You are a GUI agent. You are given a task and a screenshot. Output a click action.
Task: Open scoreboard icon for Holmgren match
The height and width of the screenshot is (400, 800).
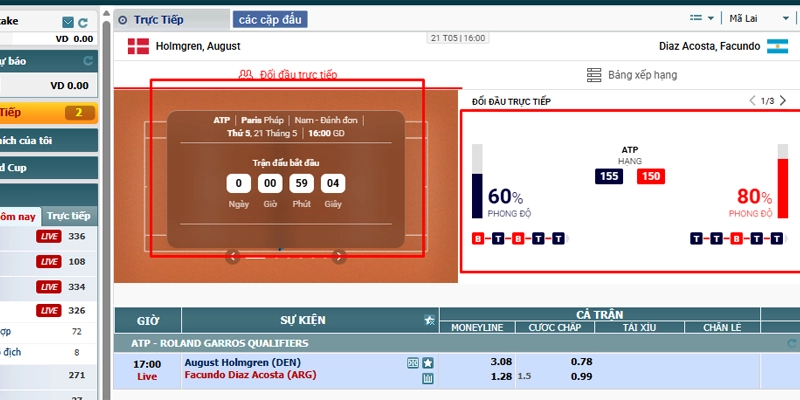tap(413, 363)
